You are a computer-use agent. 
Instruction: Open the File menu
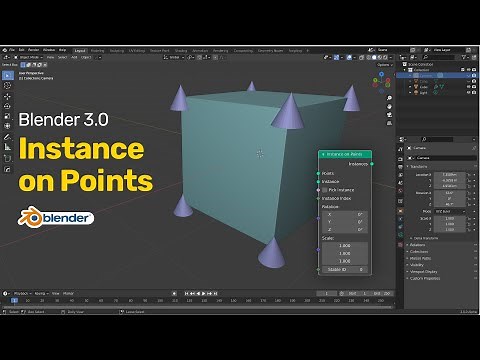tap(12, 50)
